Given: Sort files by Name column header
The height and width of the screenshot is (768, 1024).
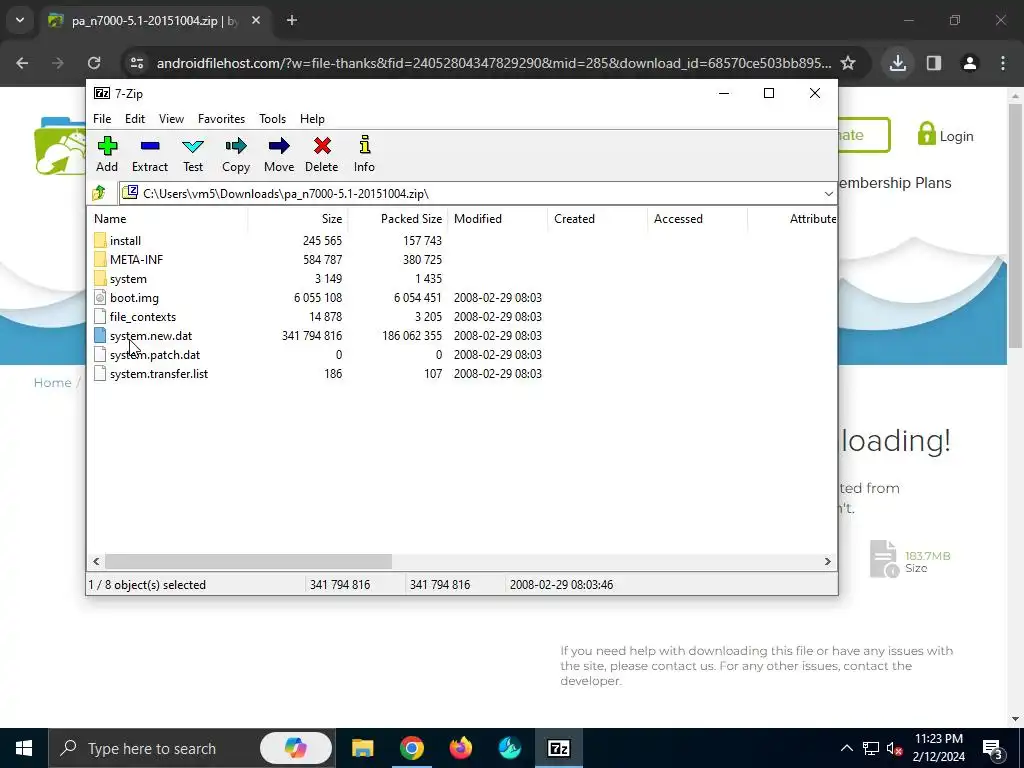Looking at the screenshot, I should pyautogui.click(x=167, y=219).
